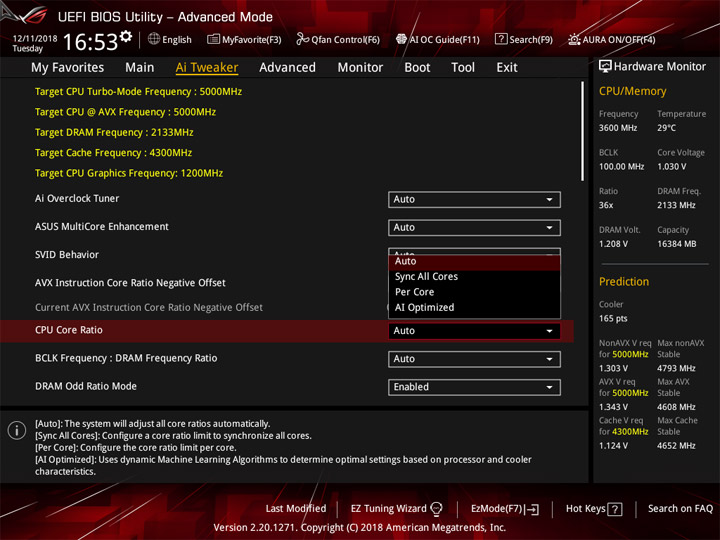Open the Tool tab
This screenshot has width=720, height=540.
pos(463,68)
